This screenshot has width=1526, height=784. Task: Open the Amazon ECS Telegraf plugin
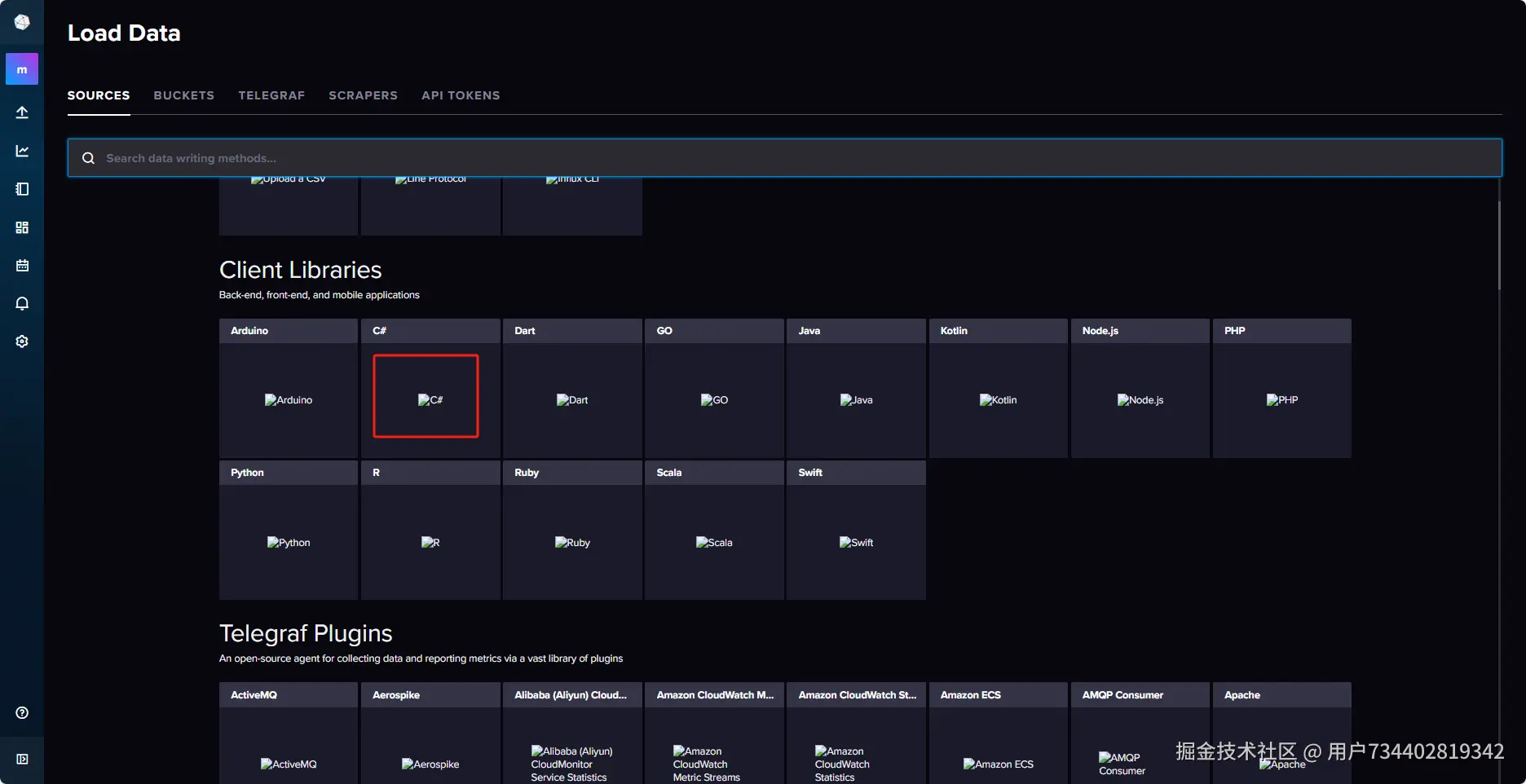999,733
